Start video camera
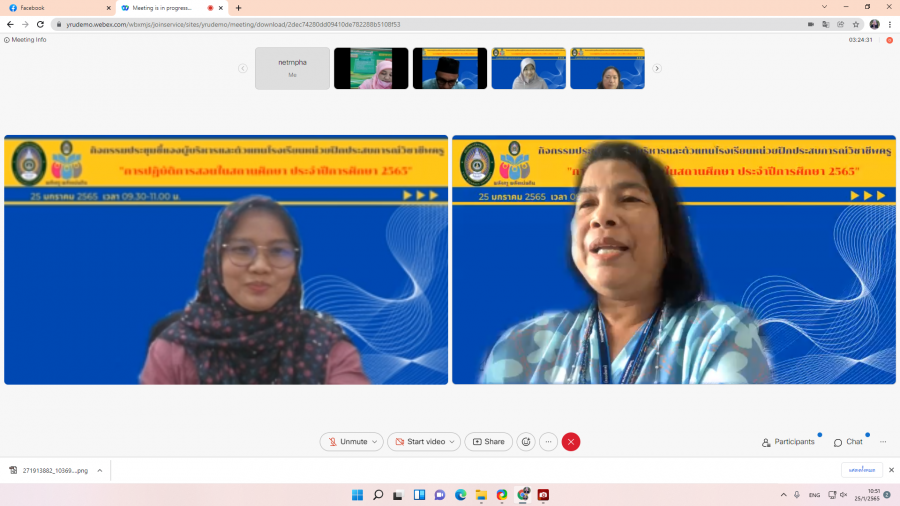900x506 pixels. click(418, 442)
